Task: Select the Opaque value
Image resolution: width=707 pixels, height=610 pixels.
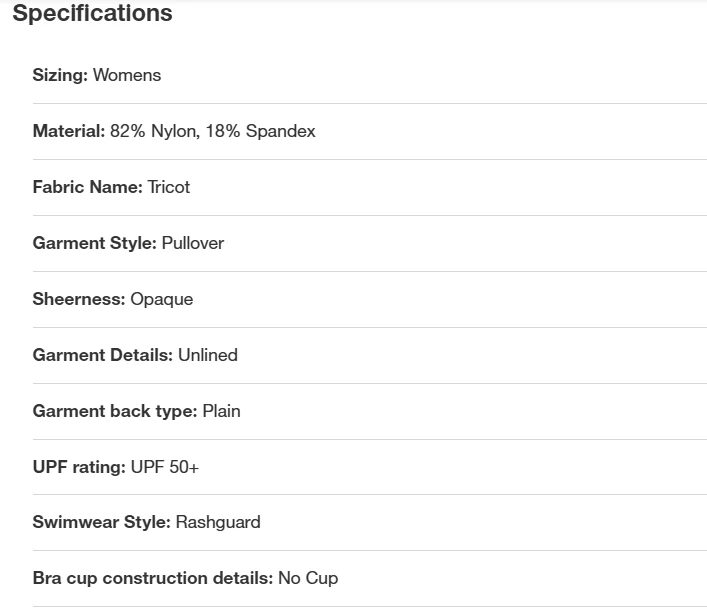Action: [x=162, y=299]
